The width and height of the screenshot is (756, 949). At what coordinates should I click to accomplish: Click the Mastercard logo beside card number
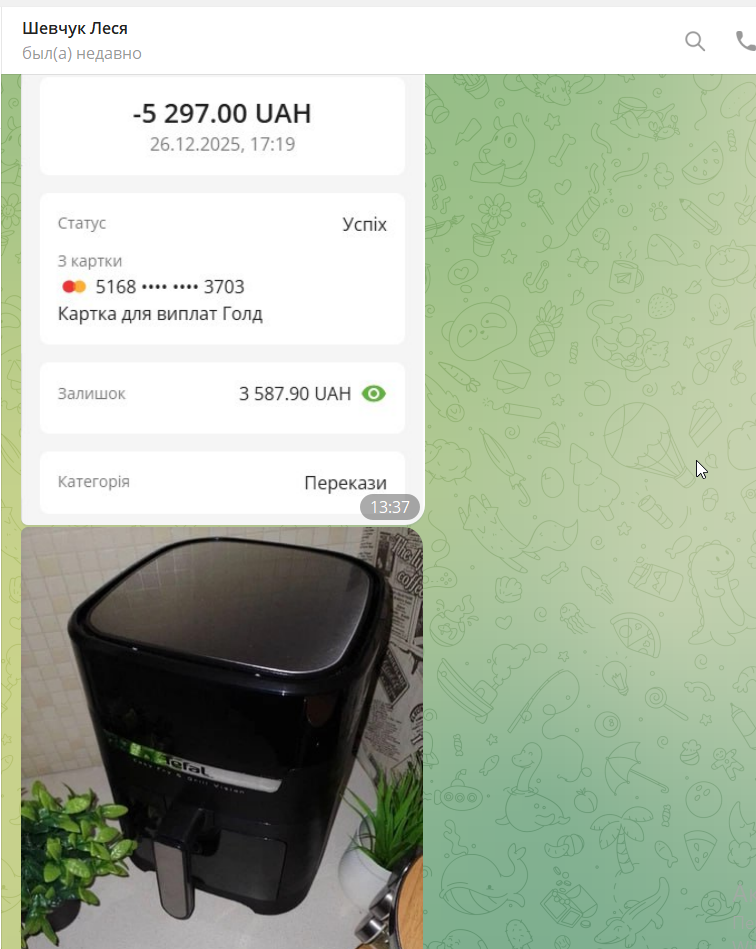tap(74, 286)
